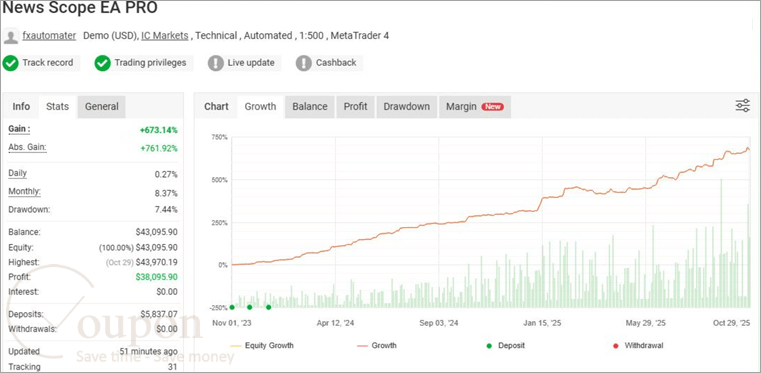Screen dimensions: 761x373
Task: Click the 0.27% daily value
Action: pos(166,175)
